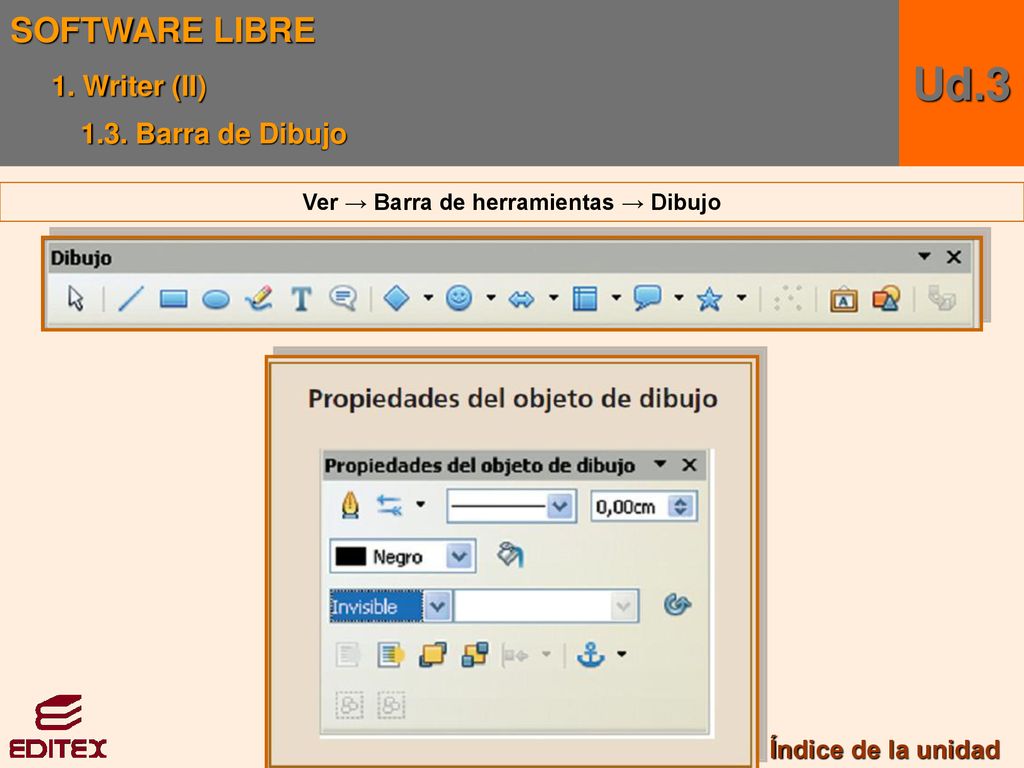Image resolution: width=1024 pixels, height=768 pixels.
Task: Click the greyed wrap text page icon
Action: click(x=347, y=654)
